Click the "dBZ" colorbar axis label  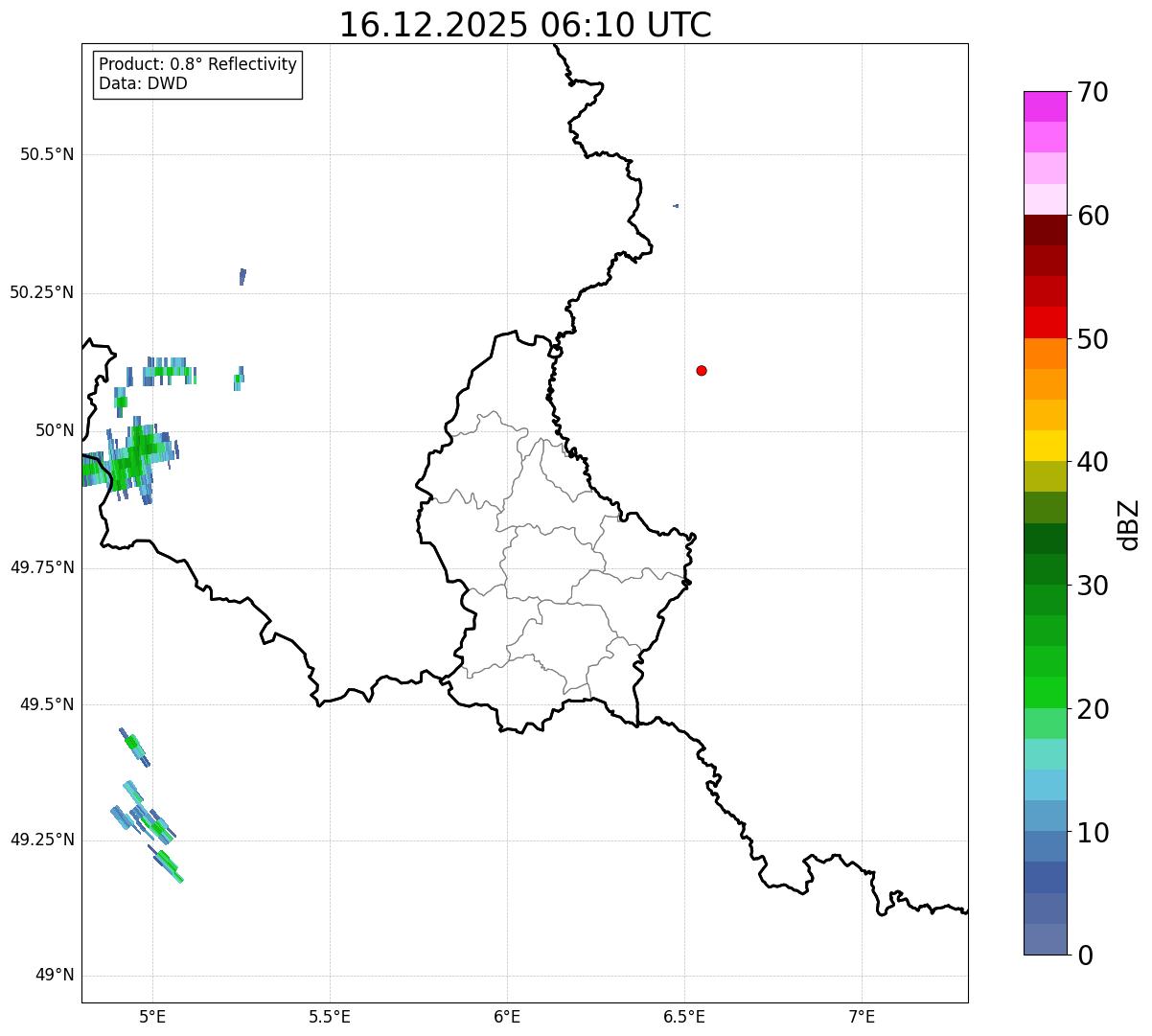1129,524
